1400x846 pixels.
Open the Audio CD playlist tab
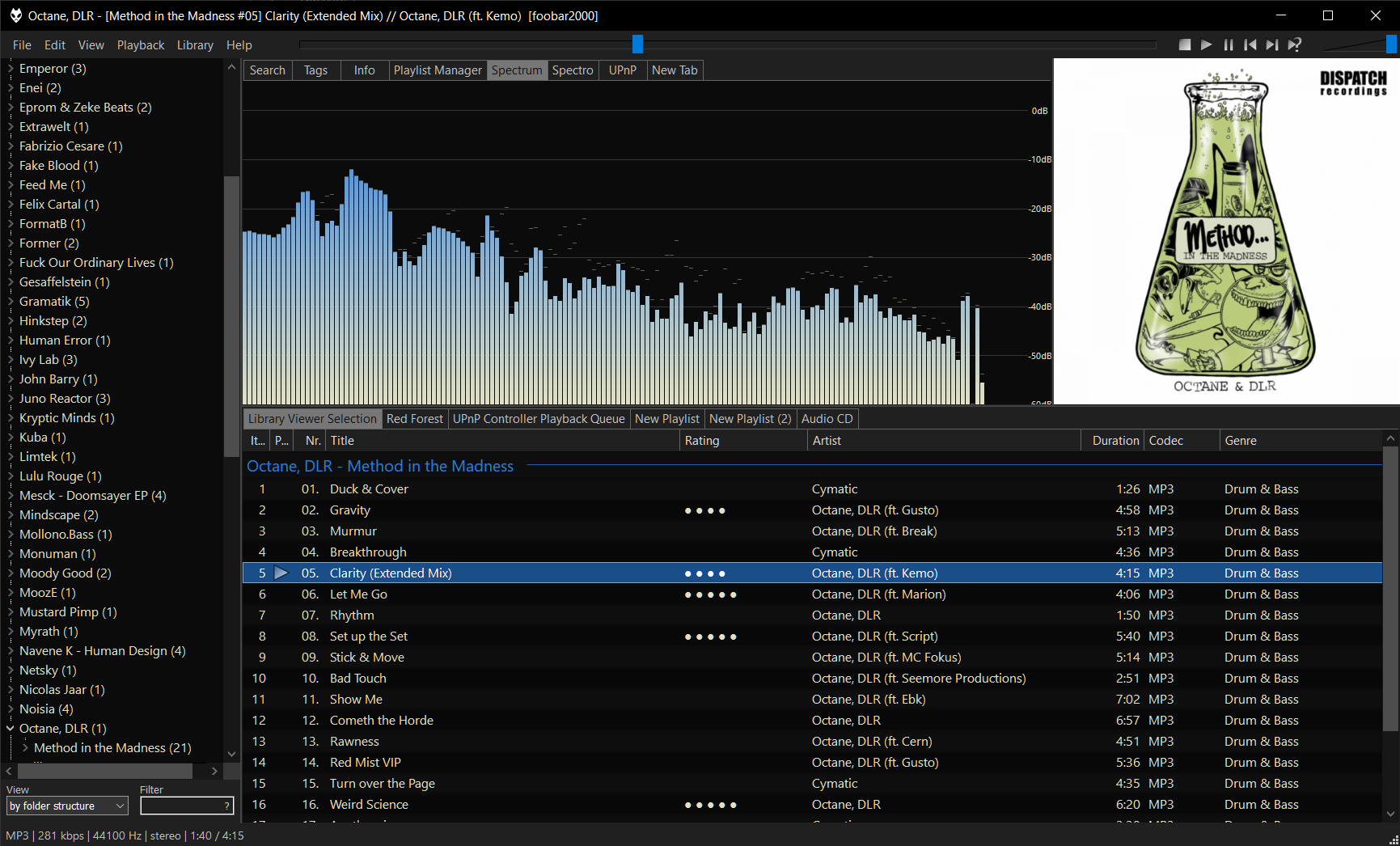click(x=827, y=419)
